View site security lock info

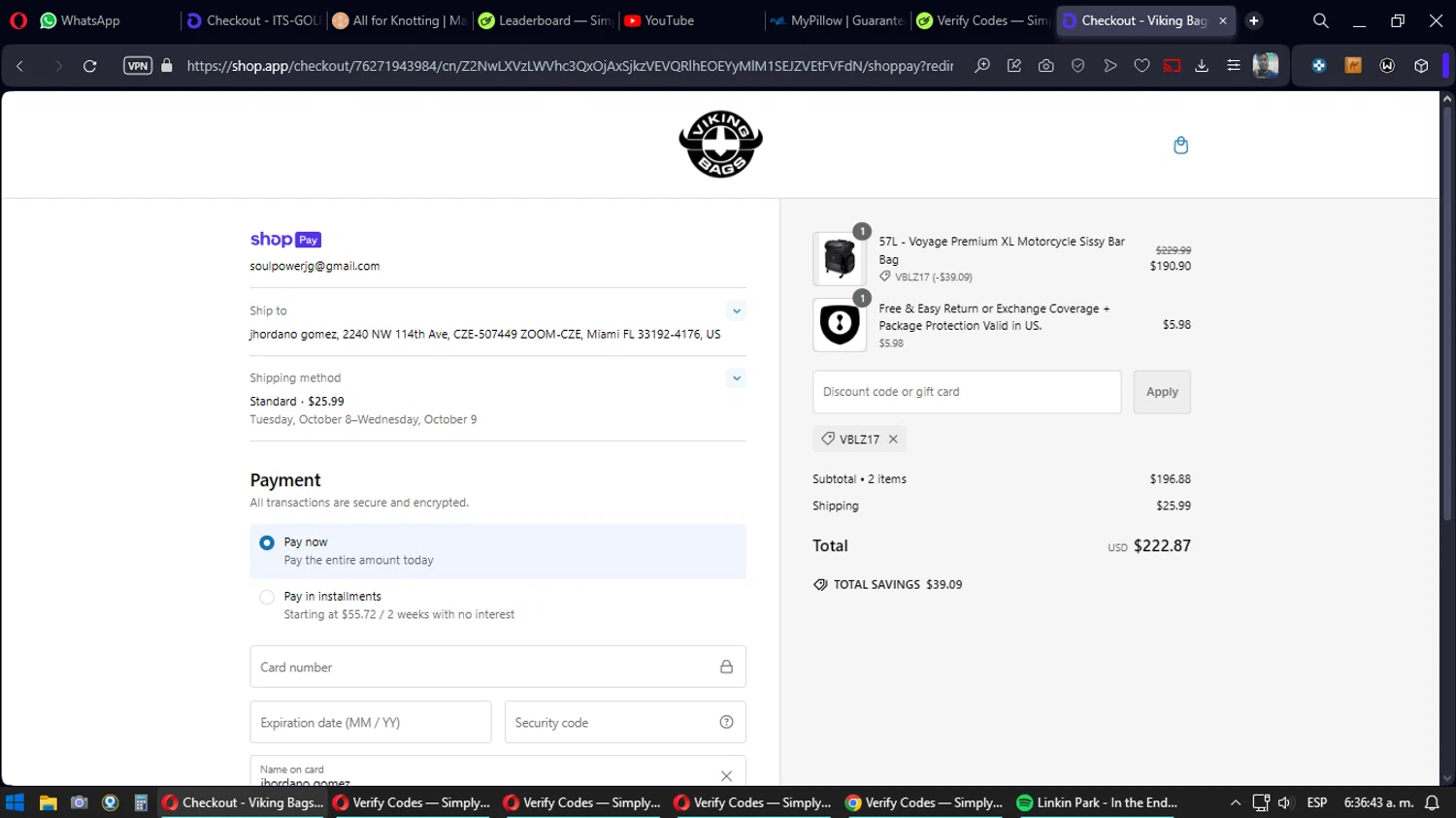pos(167,66)
